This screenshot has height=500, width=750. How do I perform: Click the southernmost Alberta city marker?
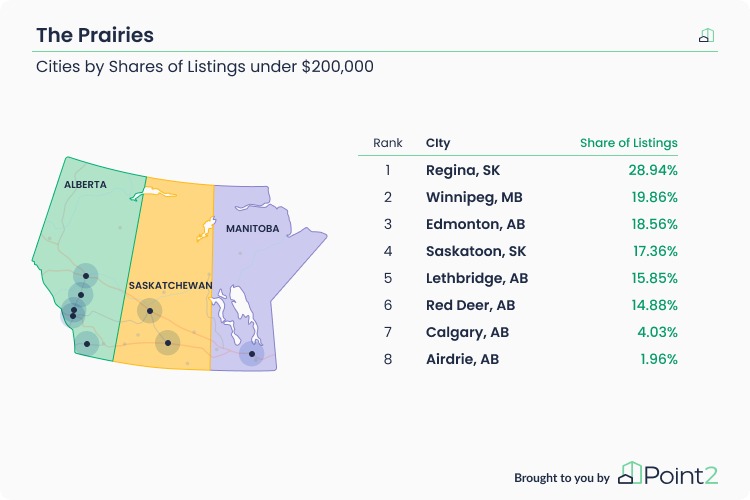click(x=87, y=344)
